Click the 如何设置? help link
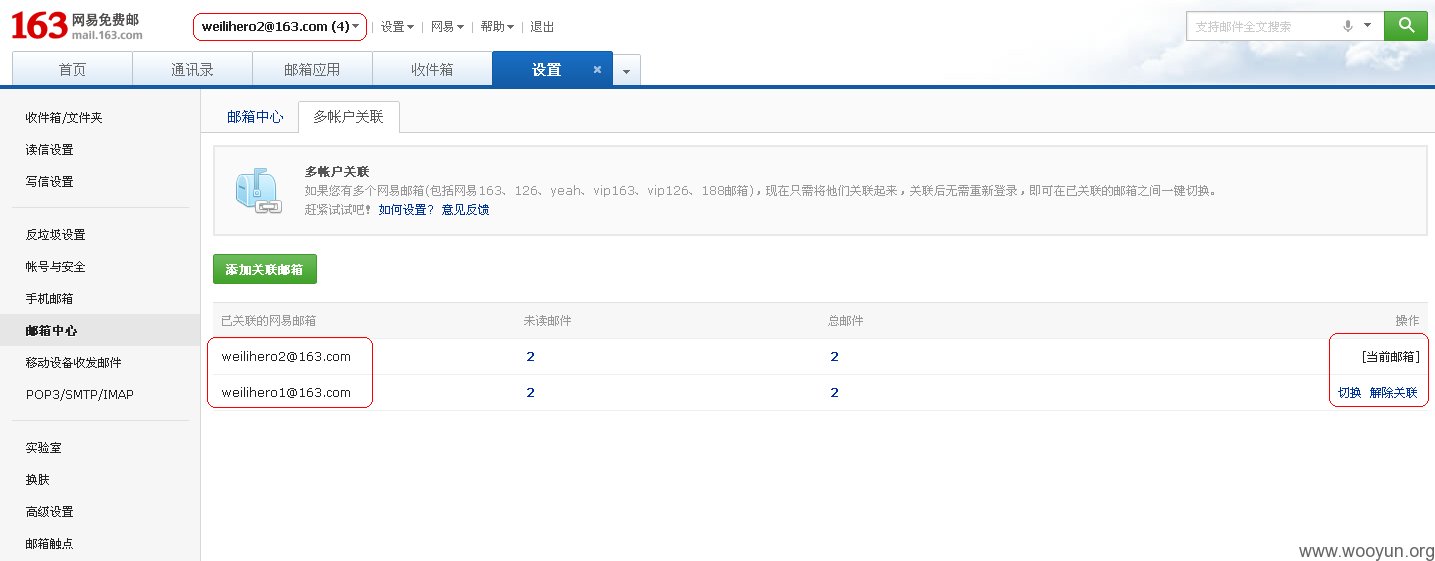Viewport: 1435px width, 561px height. coord(406,210)
